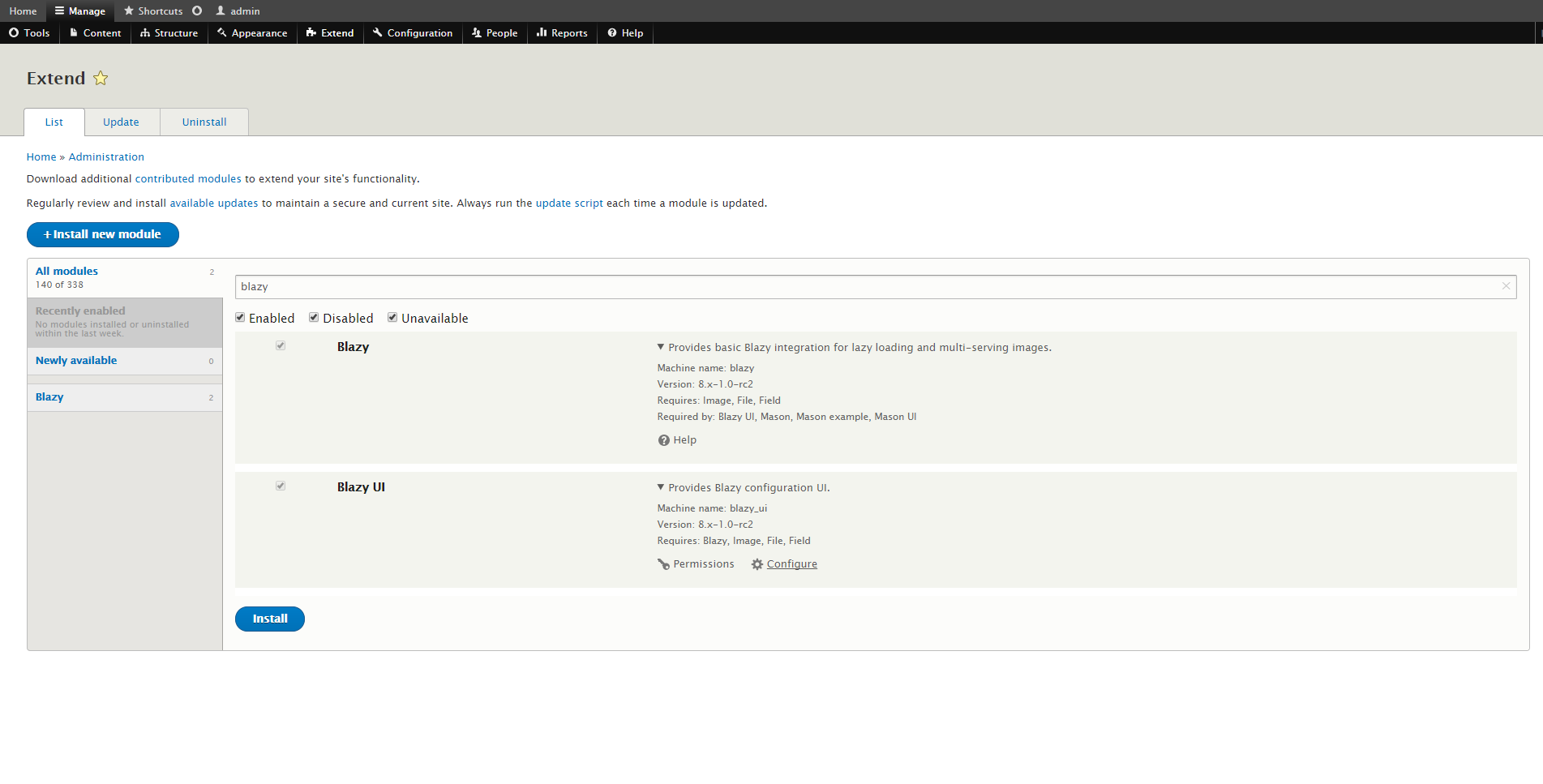Expand the Manage toolbar menu
The width and height of the screenshot is (1543, 784).
click(x=80, y=11)
